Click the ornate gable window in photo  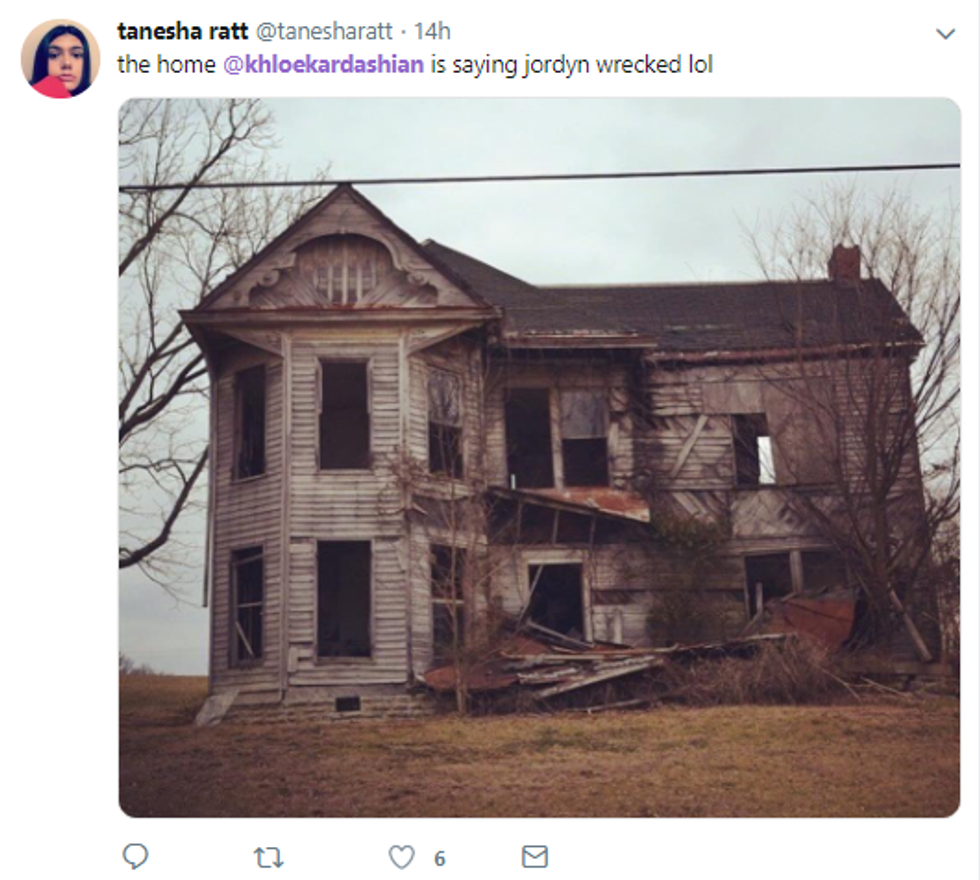pos(342,271)
